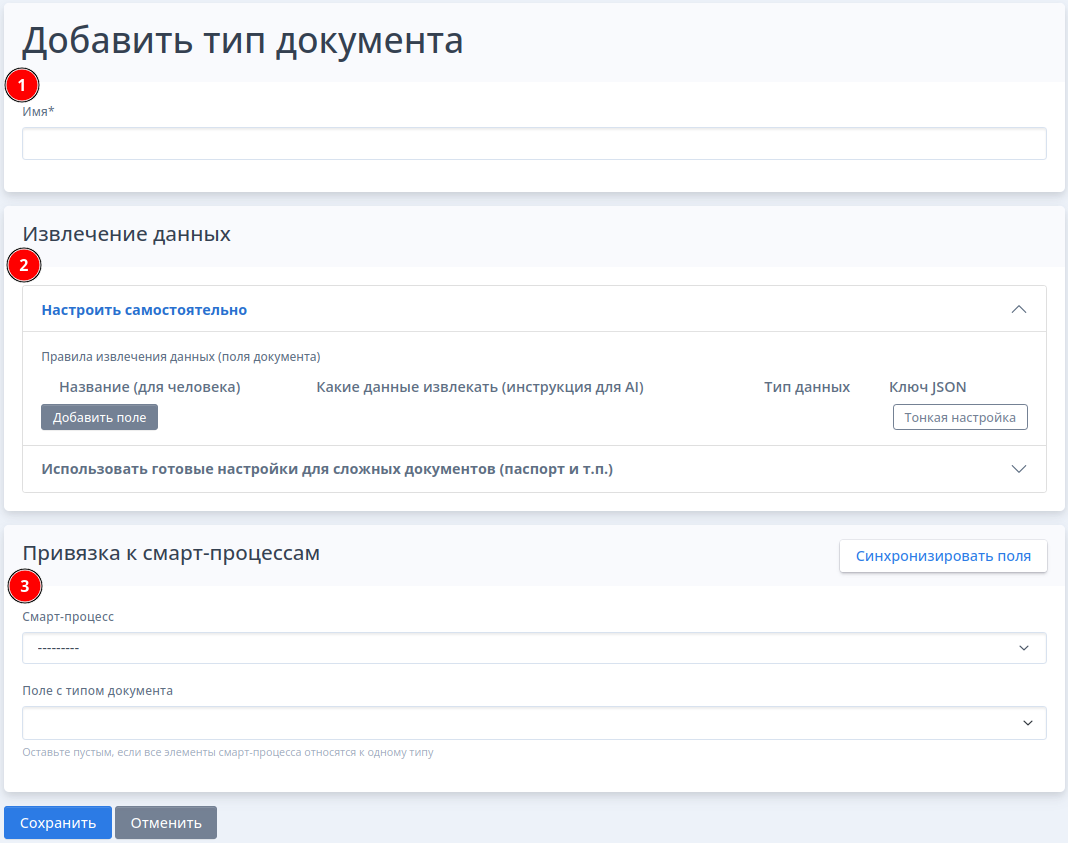The height and width of the screenshot is (843, 1068).
Task: Cancel the form with Отменить
Action: [166, 823]
